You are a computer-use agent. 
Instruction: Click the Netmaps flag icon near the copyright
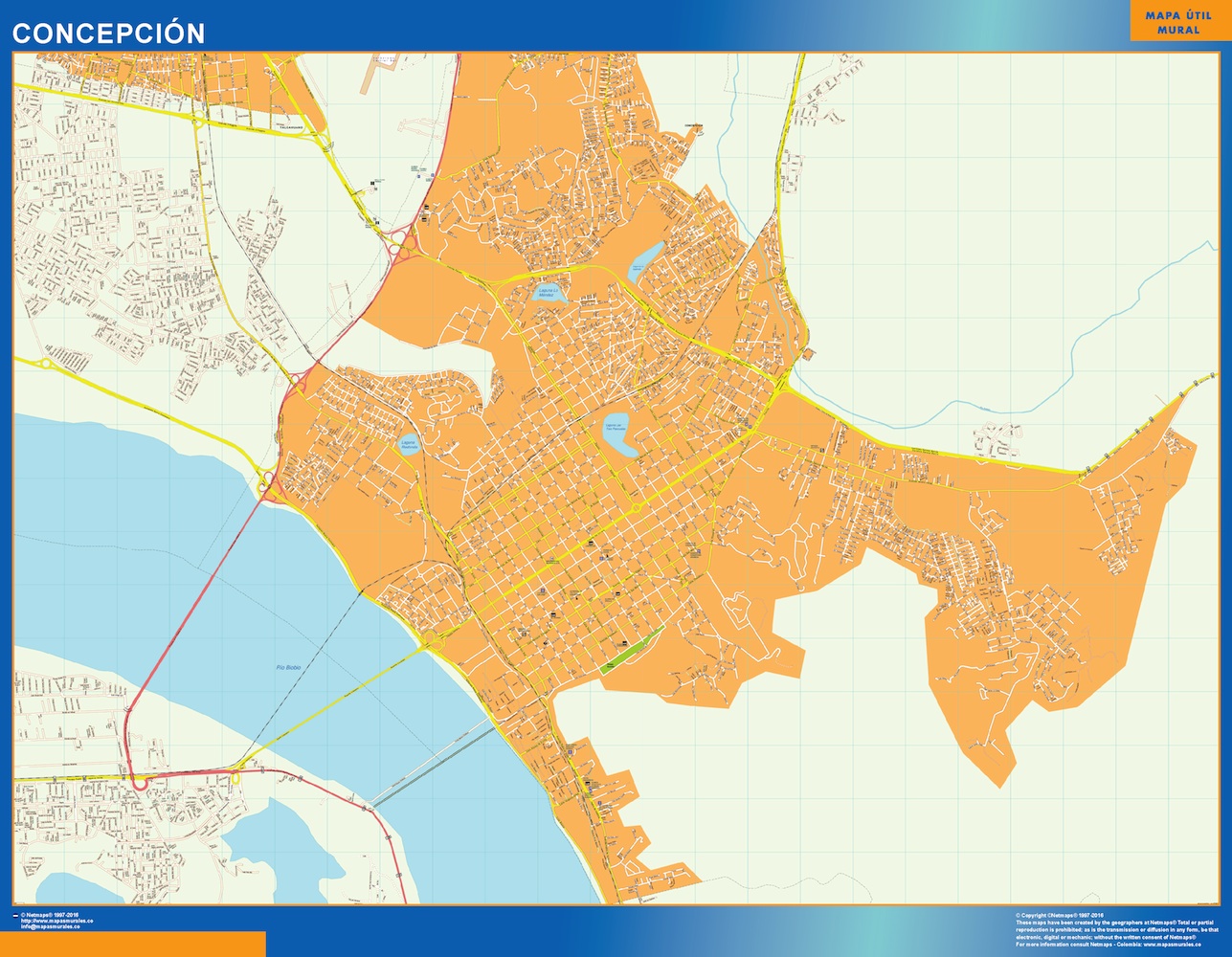coord(13,915)
